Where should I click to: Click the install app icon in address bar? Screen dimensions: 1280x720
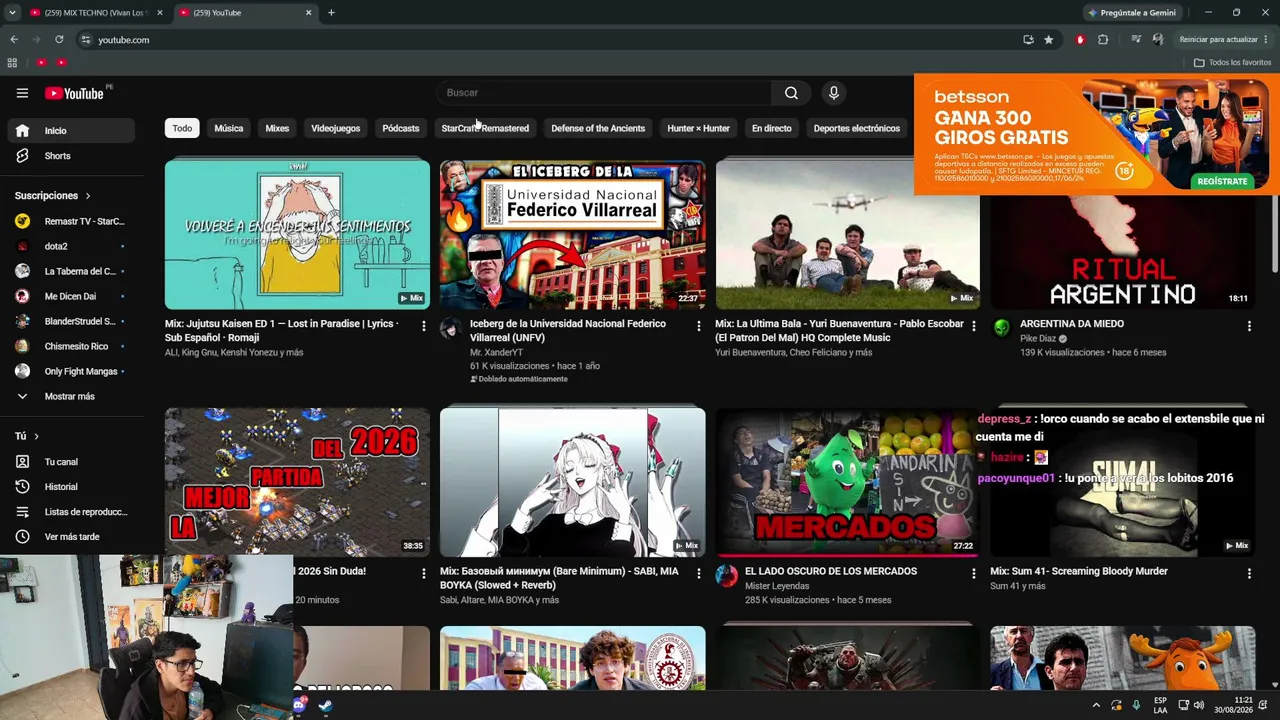tap(1028, 40)
